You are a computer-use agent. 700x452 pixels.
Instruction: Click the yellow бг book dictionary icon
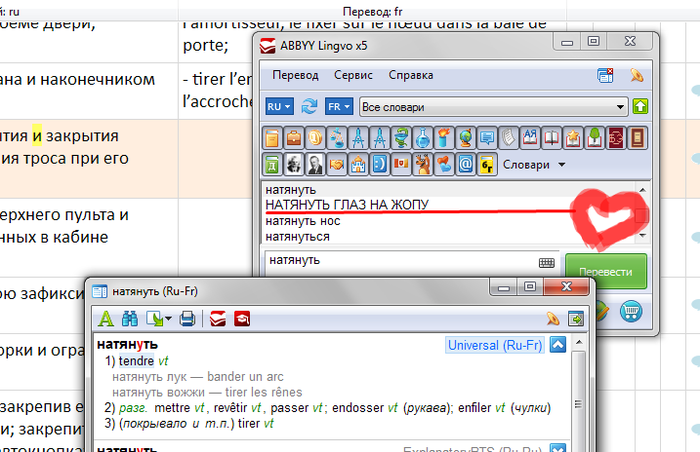click(487, 165)
